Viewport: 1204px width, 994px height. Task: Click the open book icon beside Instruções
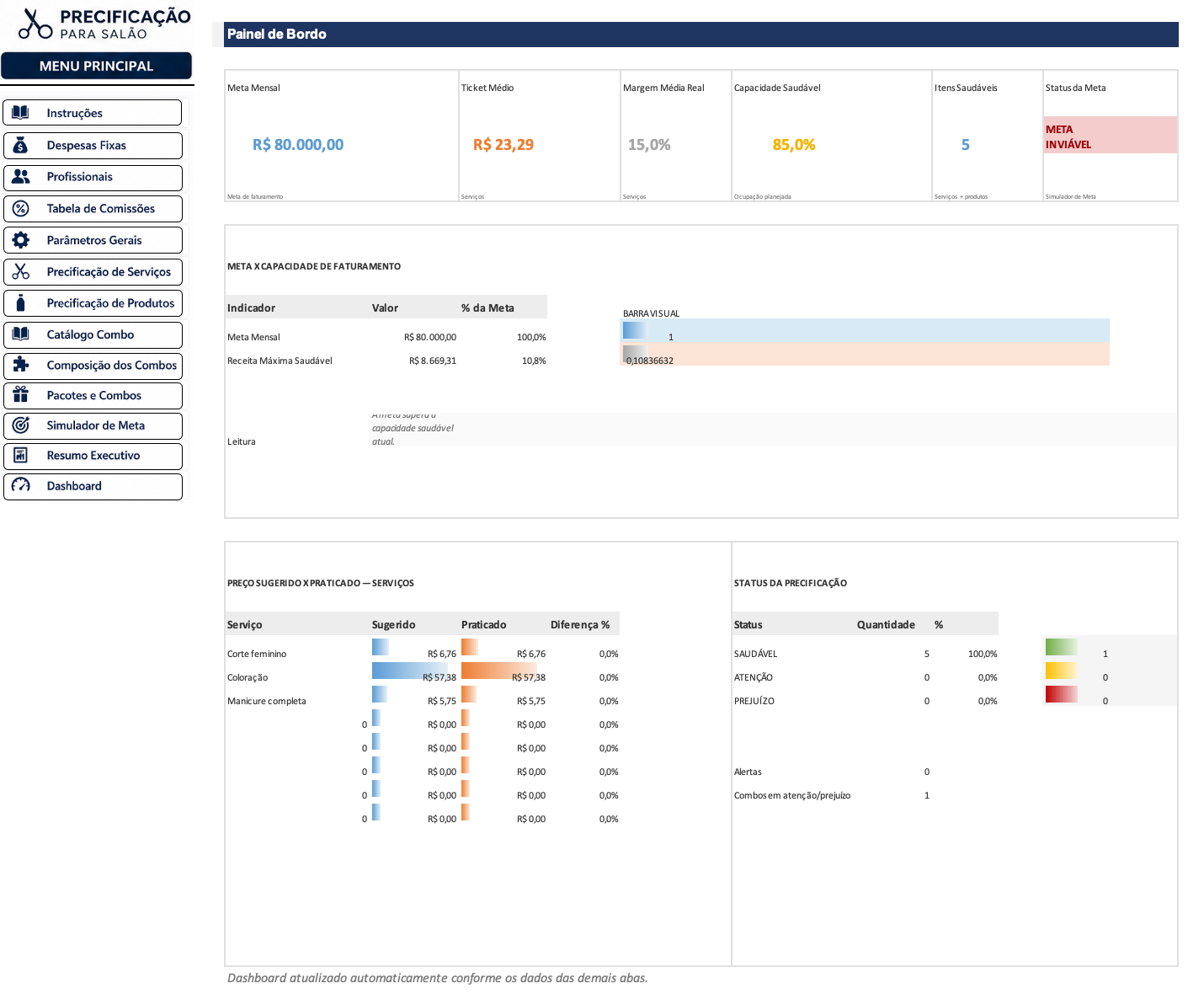click(x=21, y=113)
